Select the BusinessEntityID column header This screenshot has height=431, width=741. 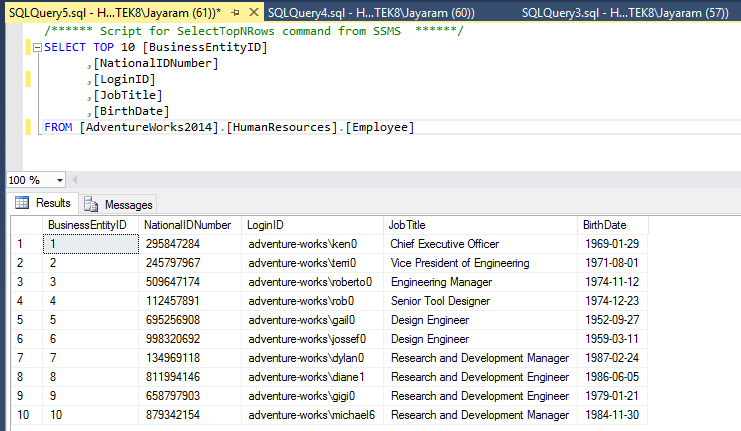[x=91, y=225]
